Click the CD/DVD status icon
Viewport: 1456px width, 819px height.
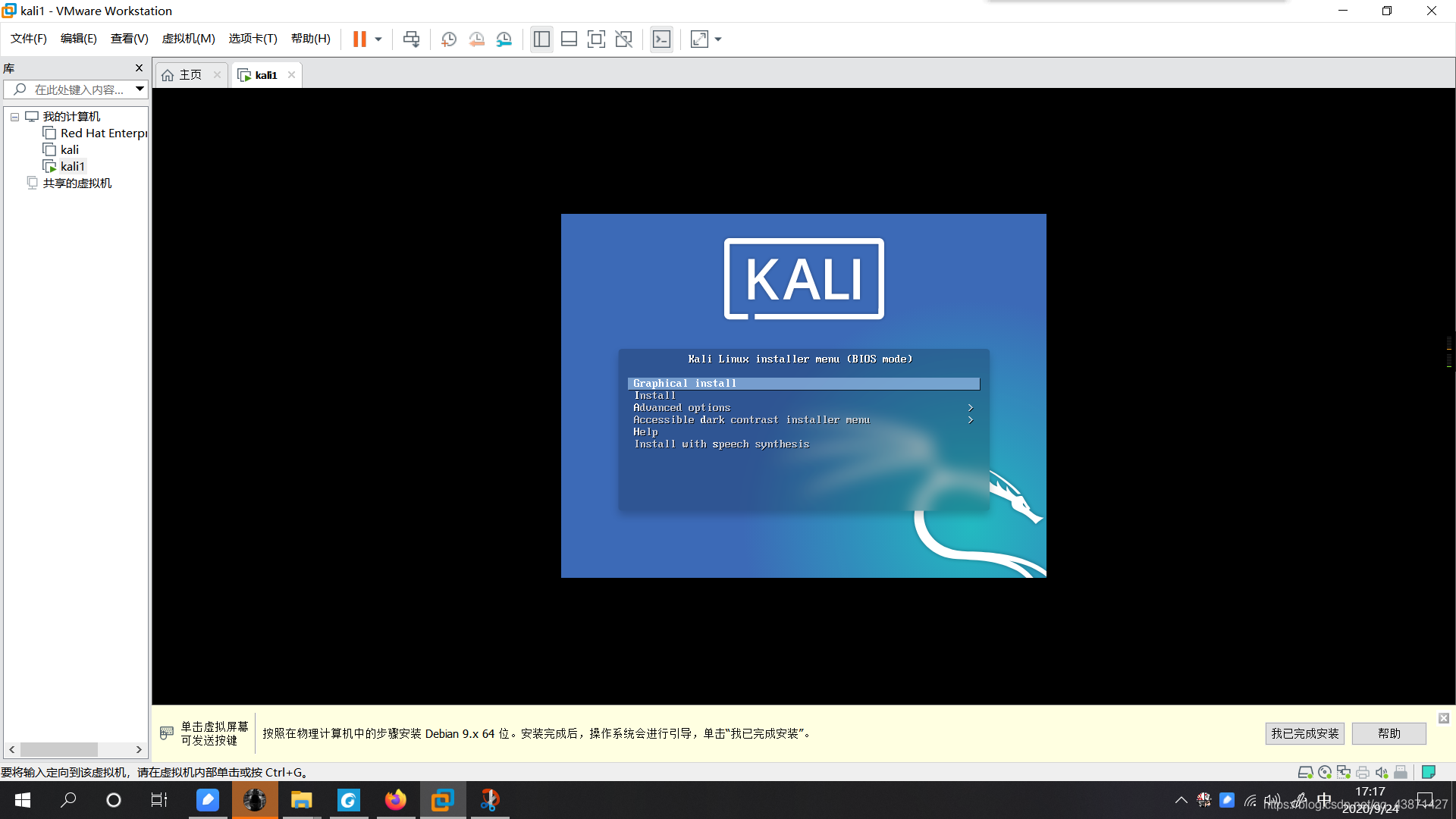point(1325,772)
